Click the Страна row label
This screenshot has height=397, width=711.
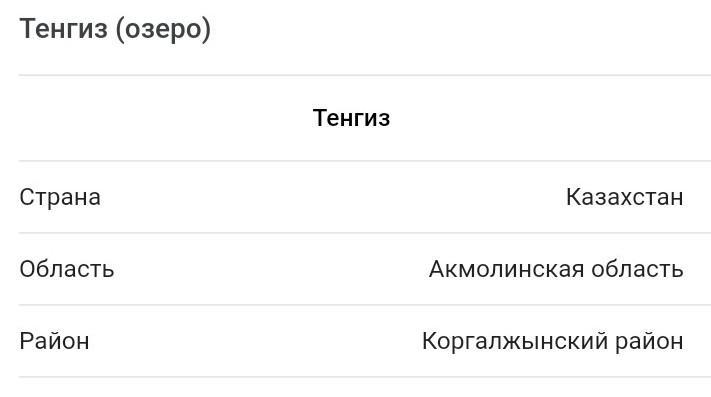(x=60, y=197)
